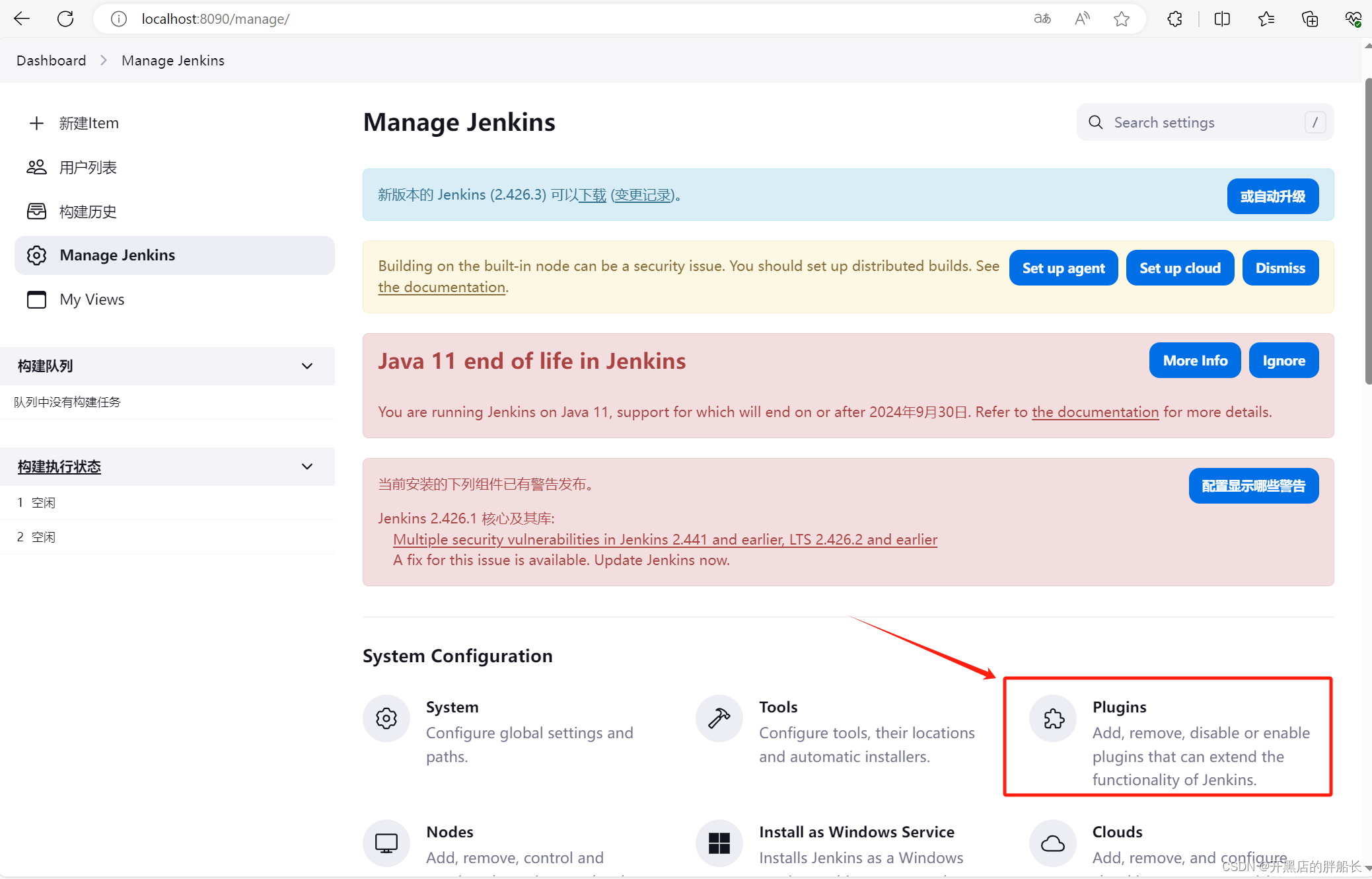This screenshot has height=879, width=1372.
Task: Click the 新建Item menu entry
Action: click(88, 123)
